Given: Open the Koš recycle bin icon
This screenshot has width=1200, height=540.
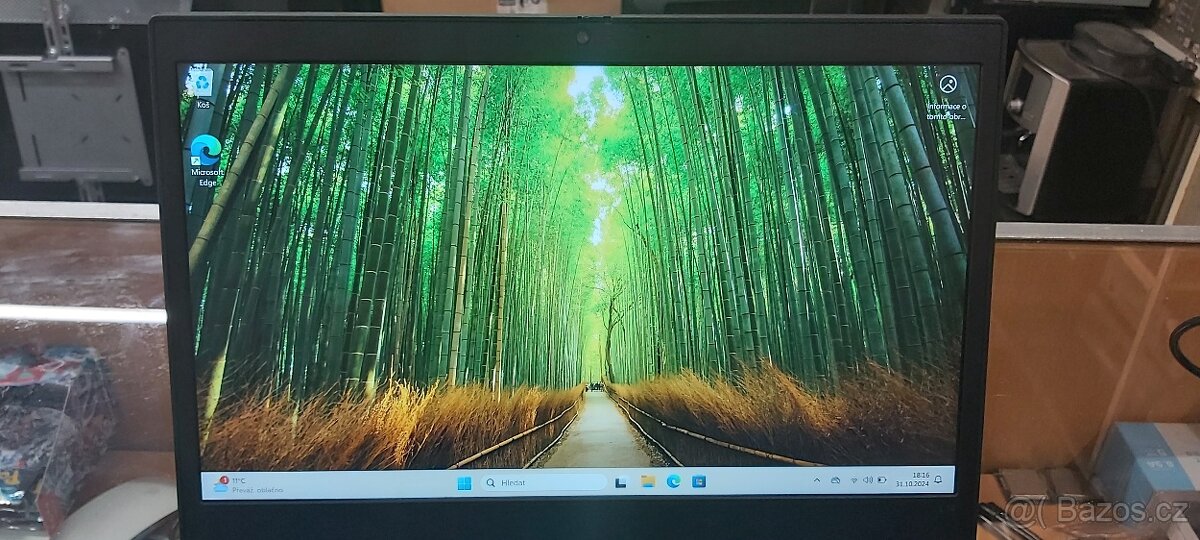Looking at the screenshot, I should (203, 88).
